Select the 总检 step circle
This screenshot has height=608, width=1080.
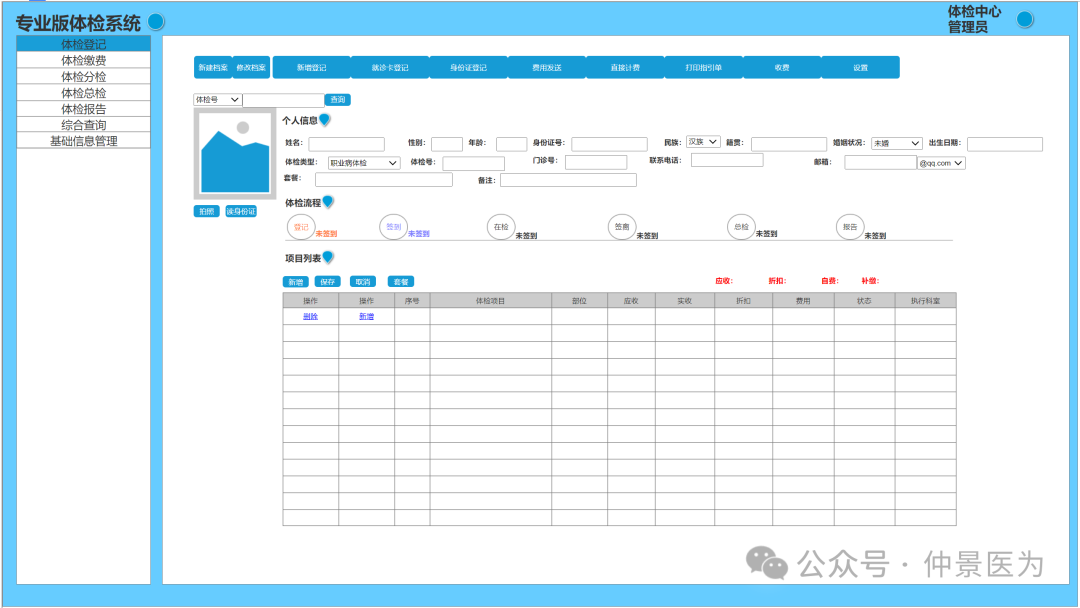(x=740, y=227)
